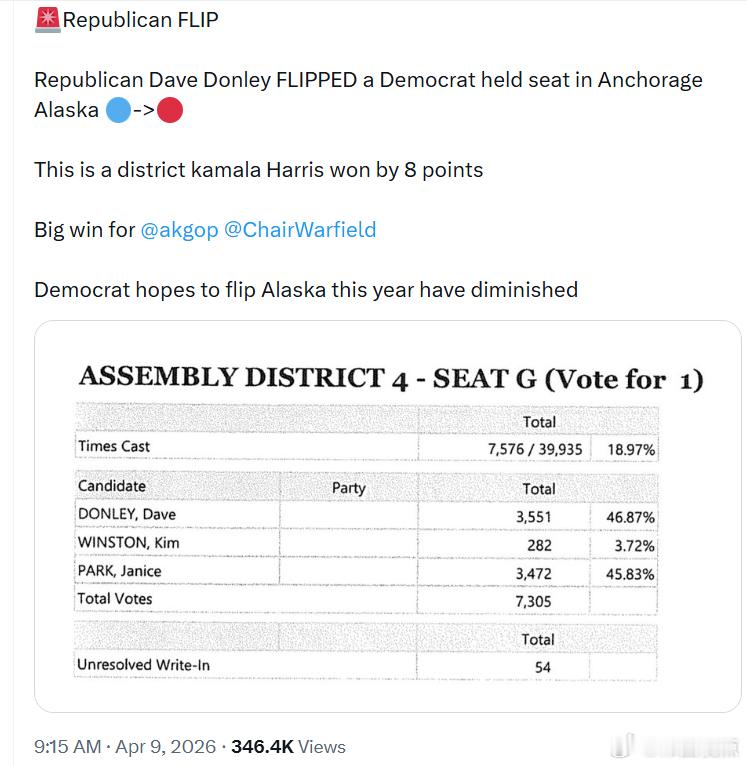Screen dimensions: 747x766
Task: Click the red circle emoji
Action: [170, 110]
